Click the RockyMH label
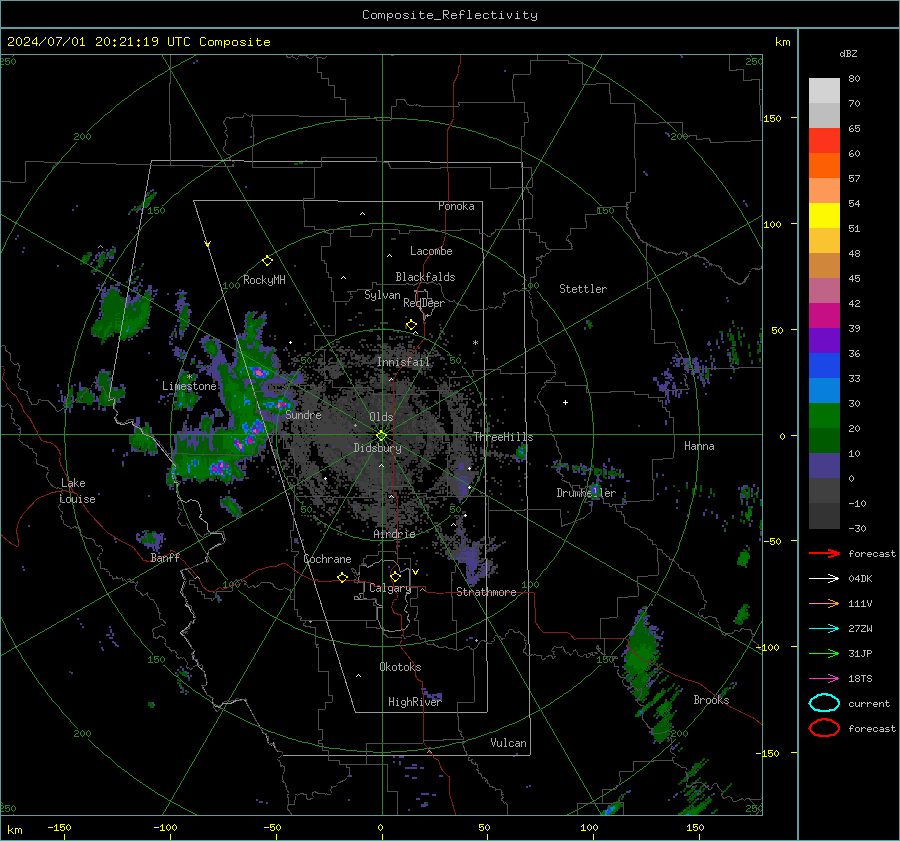Viewport: 900px width, 841px height. pyautogui.click(x=264, y=280)
